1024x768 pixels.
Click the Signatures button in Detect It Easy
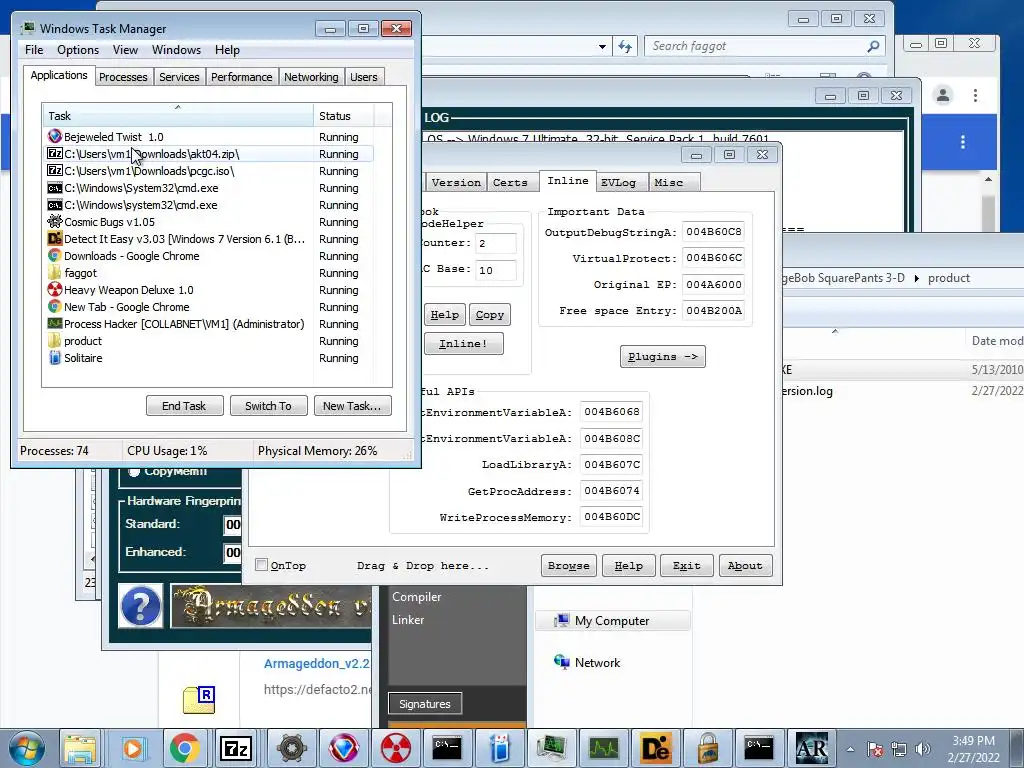pyautogui.click(x=425, y=703)
